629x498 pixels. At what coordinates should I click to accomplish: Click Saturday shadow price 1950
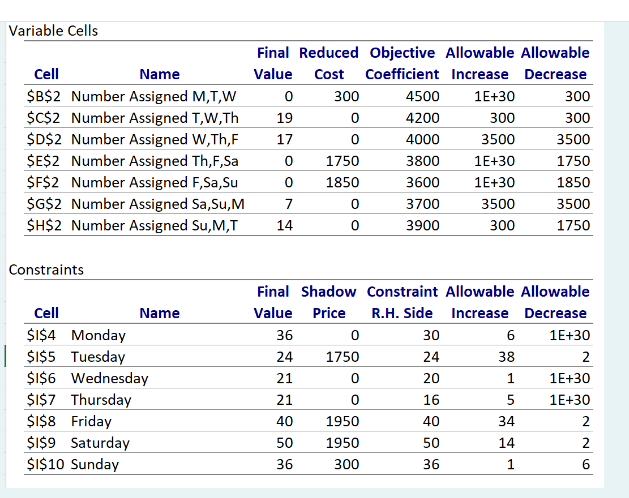coord(342,443)
